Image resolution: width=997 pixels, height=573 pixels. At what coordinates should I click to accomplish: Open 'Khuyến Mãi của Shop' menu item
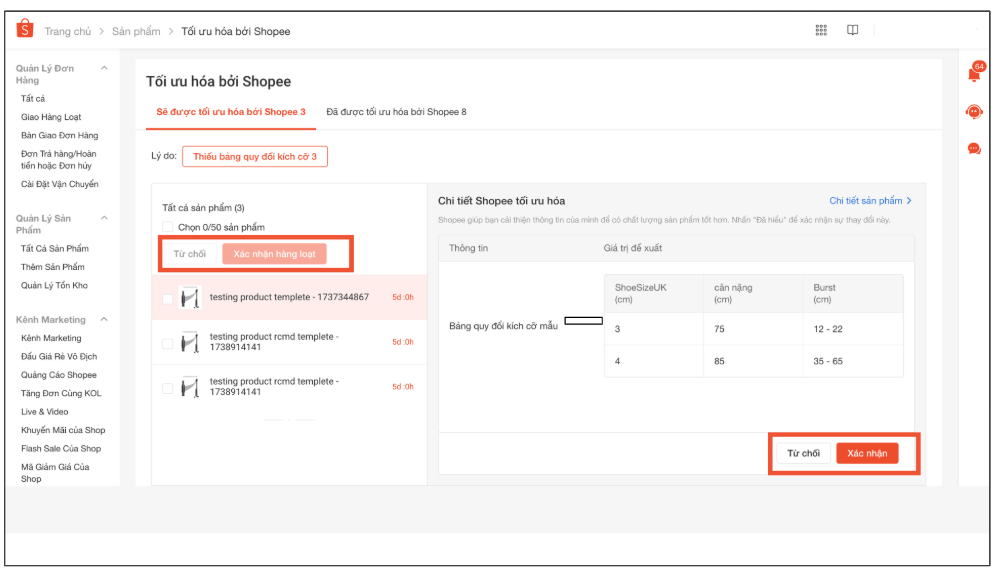pos(63,431)
